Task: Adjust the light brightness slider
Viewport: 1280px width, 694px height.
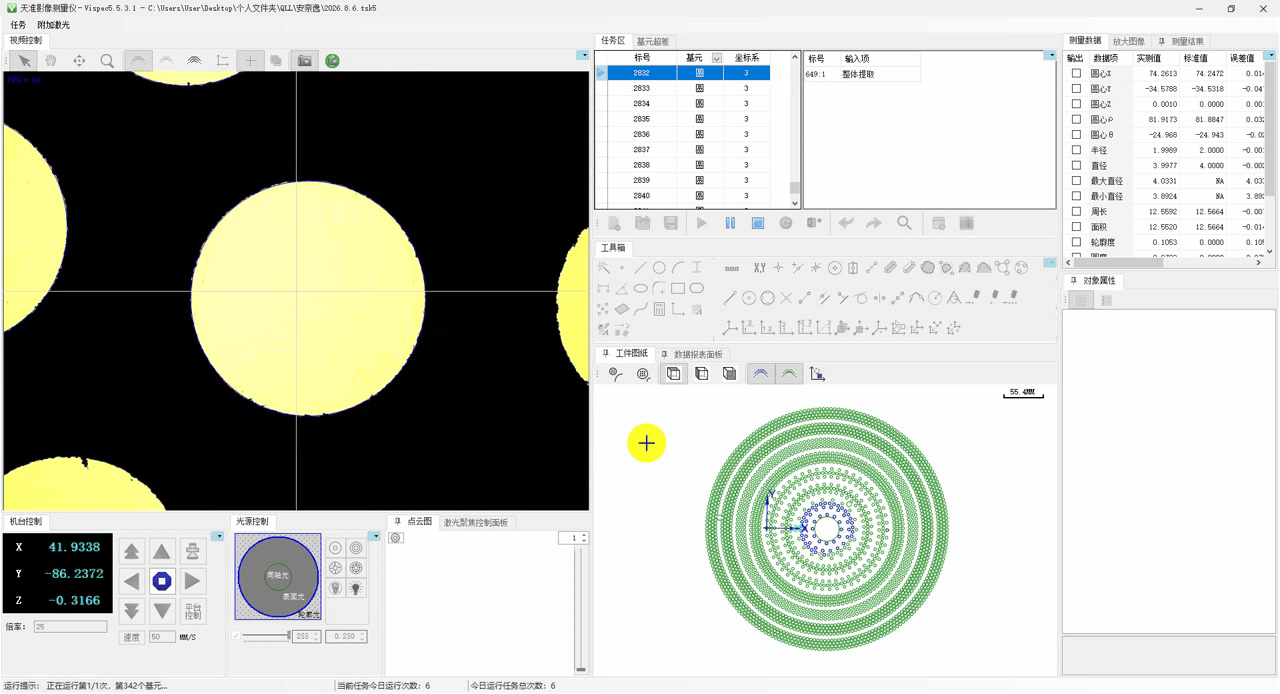Action: [267, 636]
